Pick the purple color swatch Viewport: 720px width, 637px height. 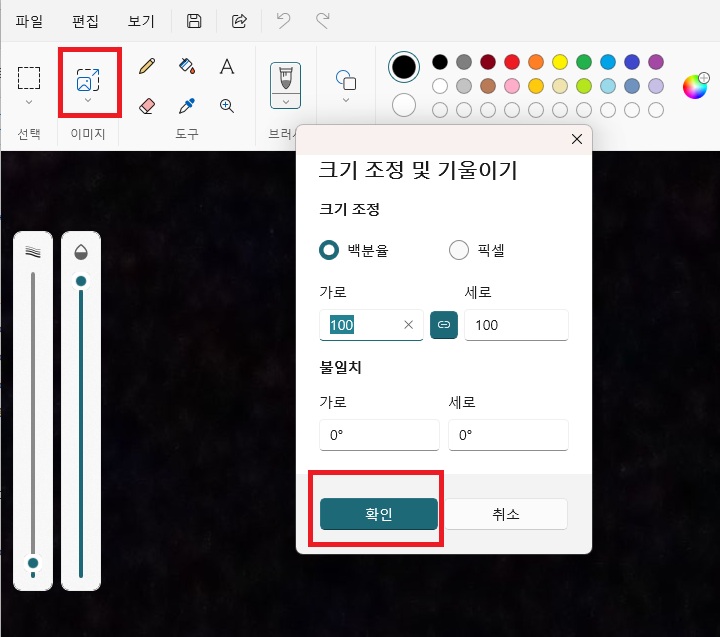656,62
